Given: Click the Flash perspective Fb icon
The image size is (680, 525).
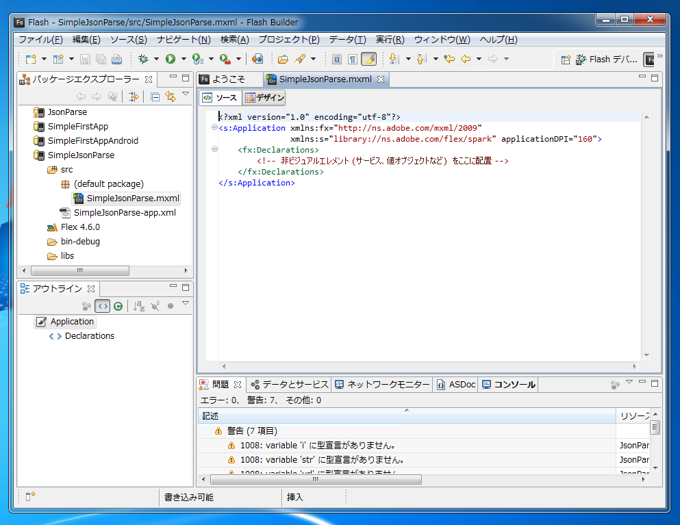Looking at the screenshot, I should click(649, 59).
